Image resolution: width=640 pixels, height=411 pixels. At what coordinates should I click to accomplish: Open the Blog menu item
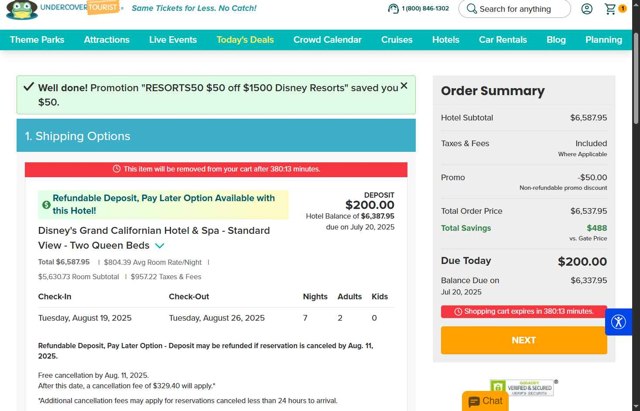tap(556, 40)
